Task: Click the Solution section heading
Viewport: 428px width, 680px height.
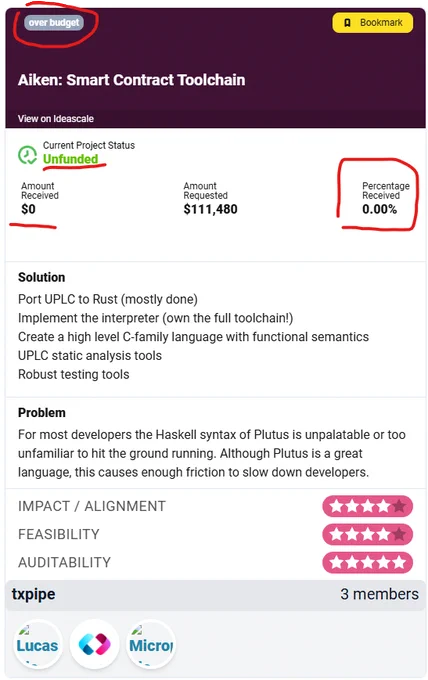Action: [42, 277]
